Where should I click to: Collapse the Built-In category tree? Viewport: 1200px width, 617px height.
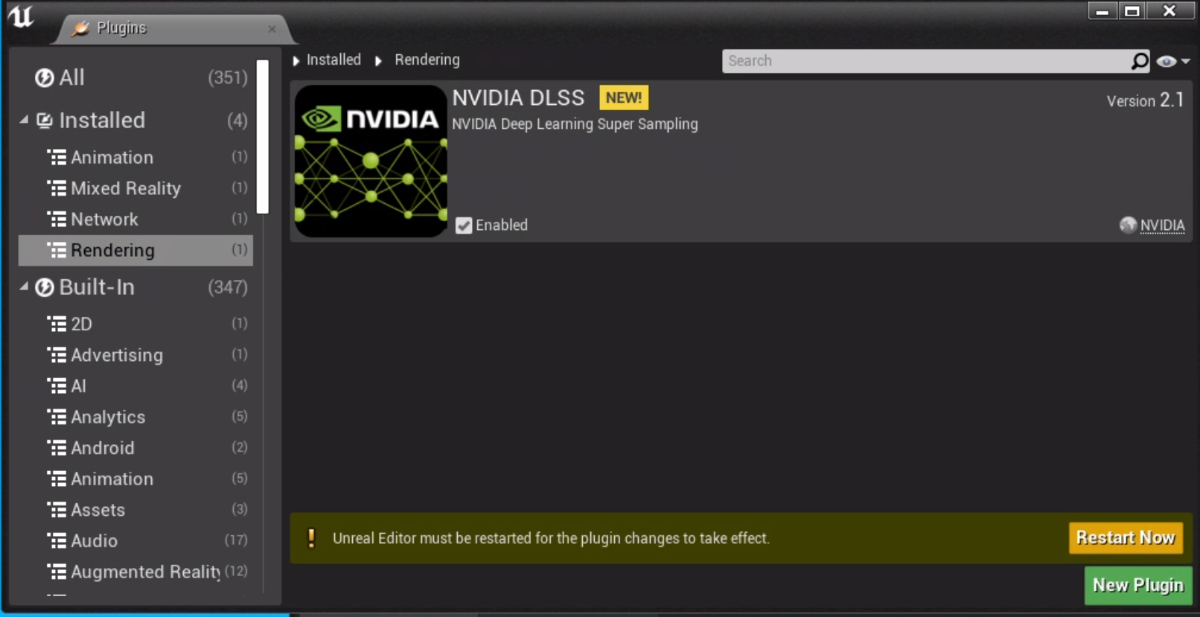point(24,288)
